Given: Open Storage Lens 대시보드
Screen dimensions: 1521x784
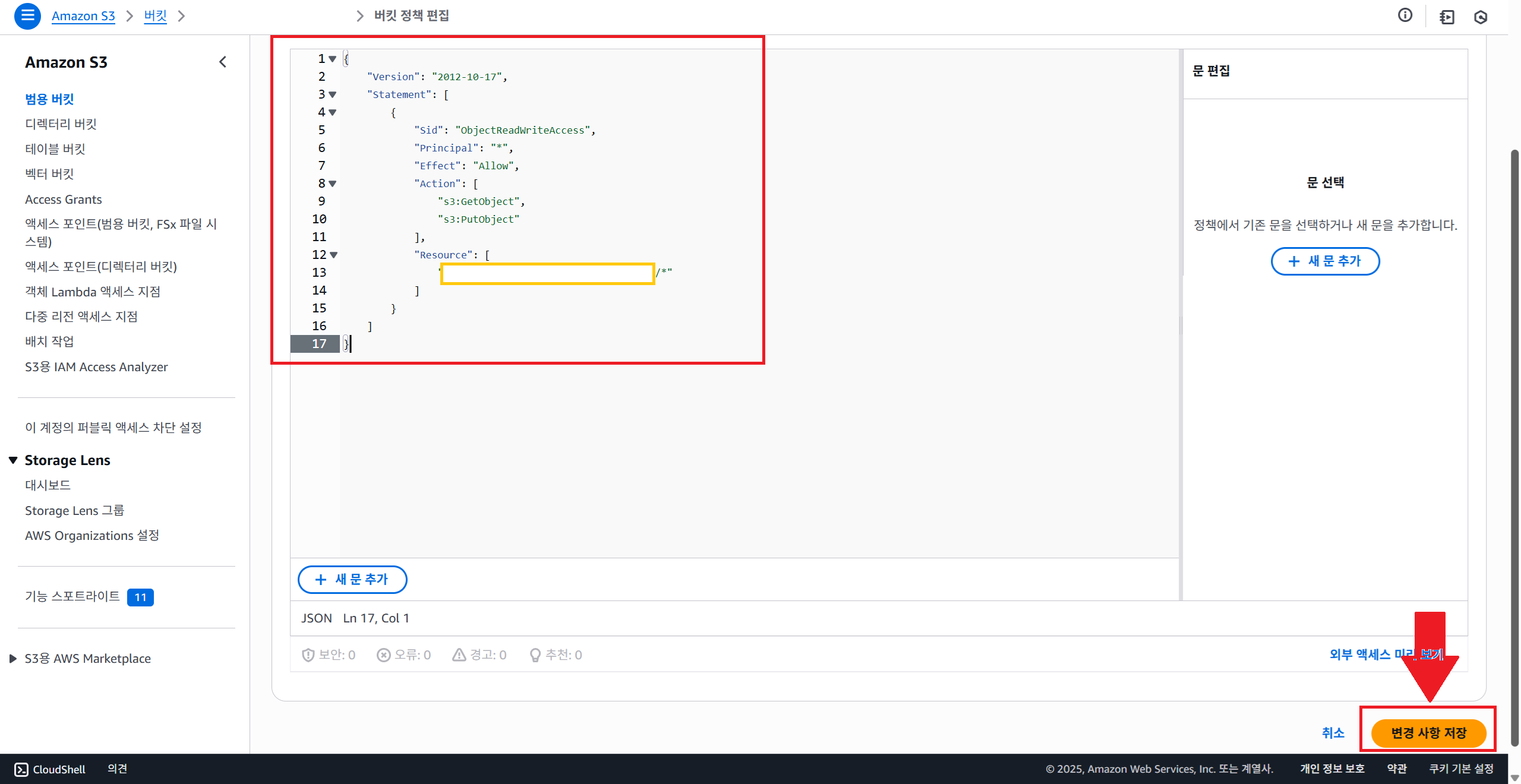Looking at the screenshot, I should tap(48, 485).
